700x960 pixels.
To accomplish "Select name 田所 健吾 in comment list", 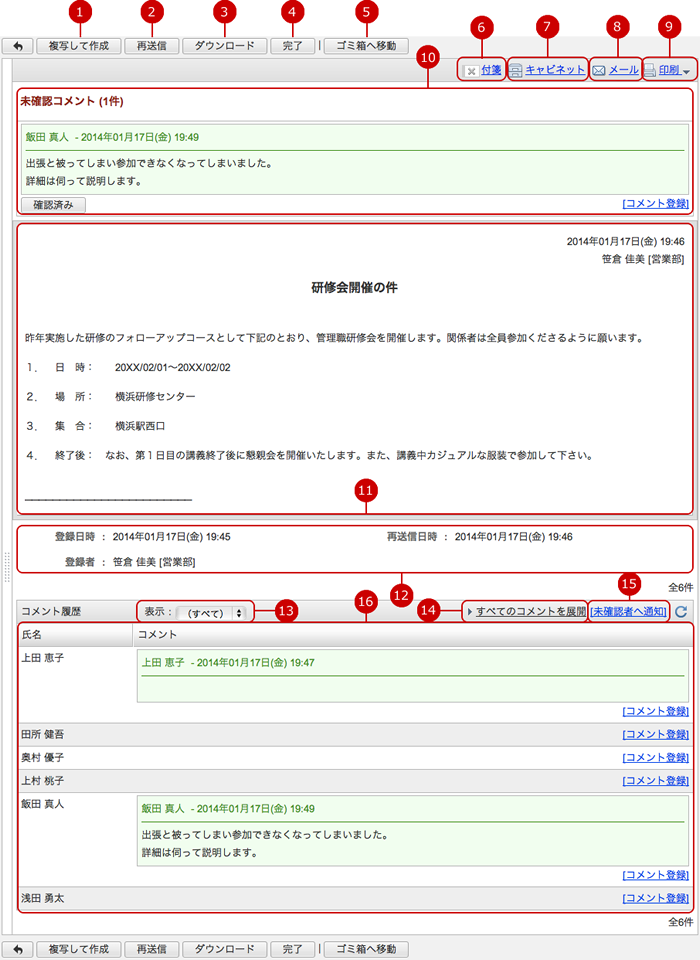I will pyautogui.click(x=42, y=735).
